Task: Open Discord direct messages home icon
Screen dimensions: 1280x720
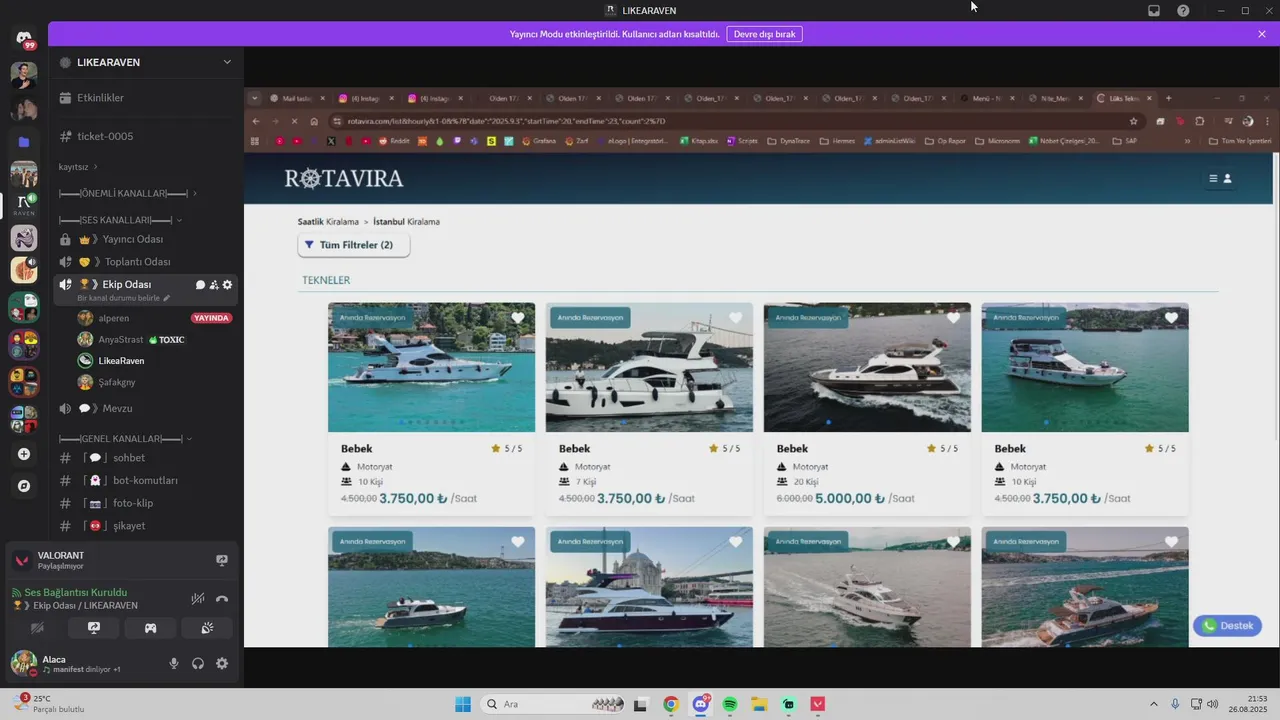Action: [24, 38]
